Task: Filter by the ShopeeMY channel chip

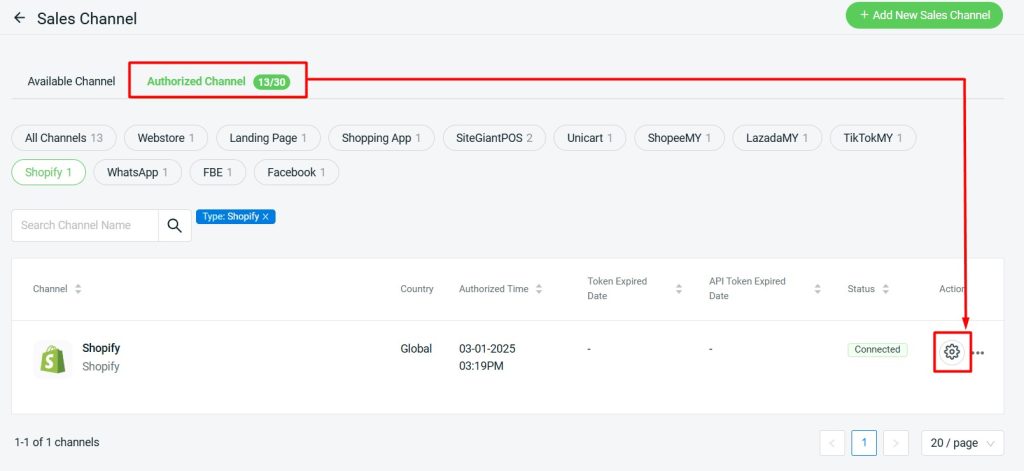Action: click(x=679, y=138)
